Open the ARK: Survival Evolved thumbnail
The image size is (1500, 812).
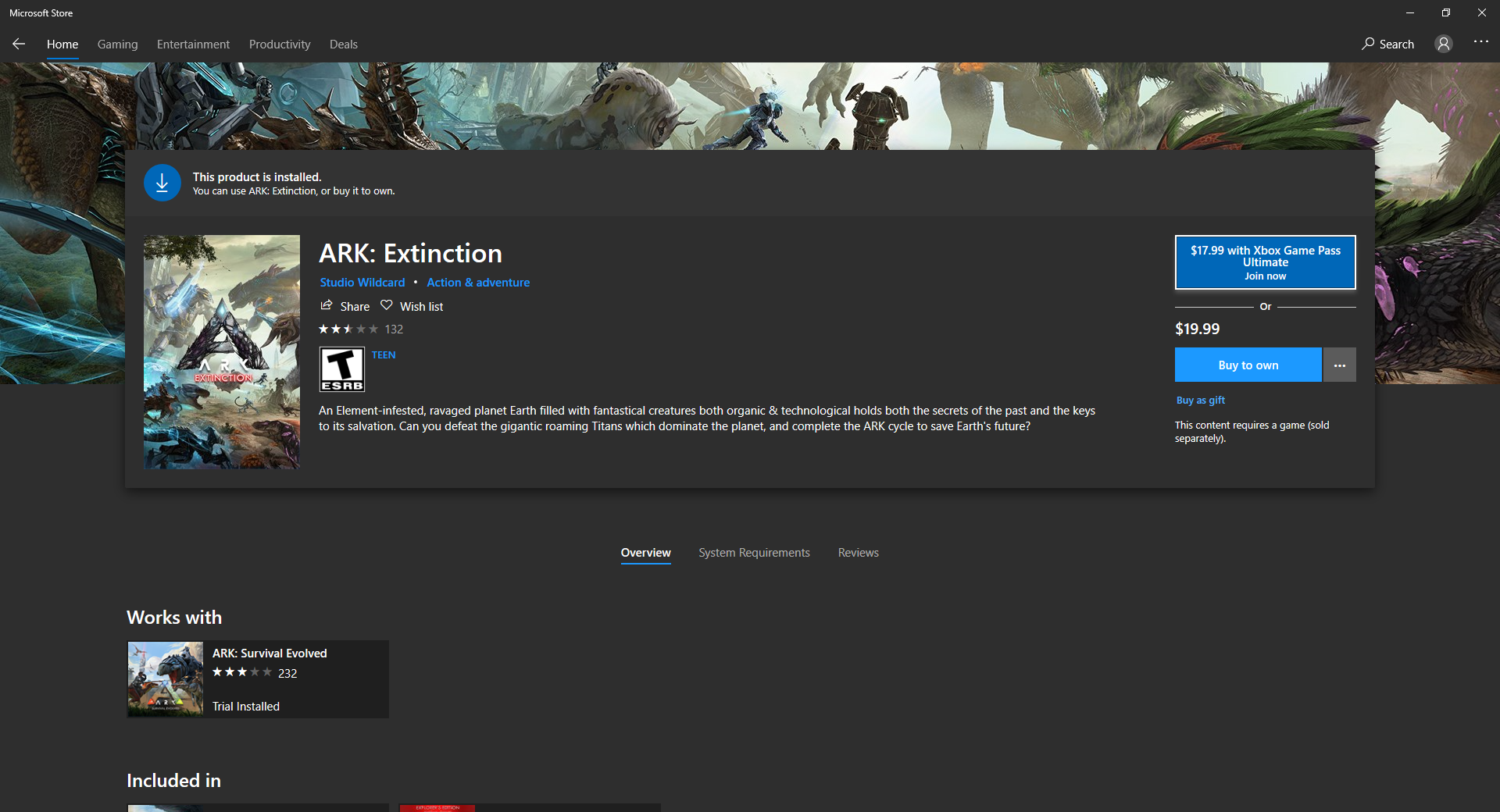[166, 679]
